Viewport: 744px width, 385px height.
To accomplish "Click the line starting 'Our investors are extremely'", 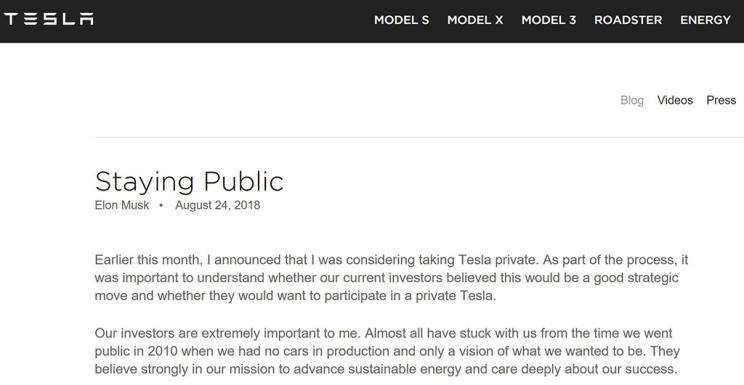I will [383, 333].
